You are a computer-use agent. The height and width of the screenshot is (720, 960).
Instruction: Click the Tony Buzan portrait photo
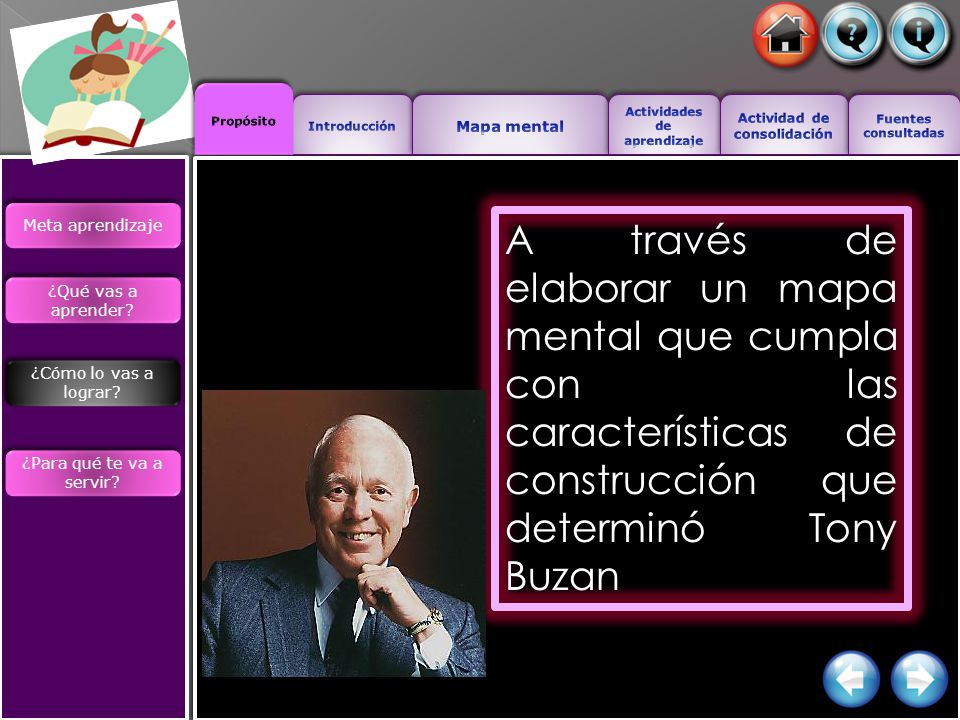pyautogui.click(x=343, y=533)
